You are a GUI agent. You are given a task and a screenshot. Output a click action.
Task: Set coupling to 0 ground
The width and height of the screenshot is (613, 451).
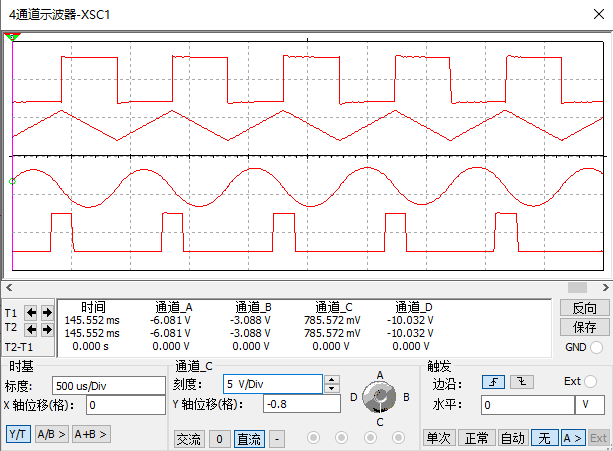coord(219,439)
